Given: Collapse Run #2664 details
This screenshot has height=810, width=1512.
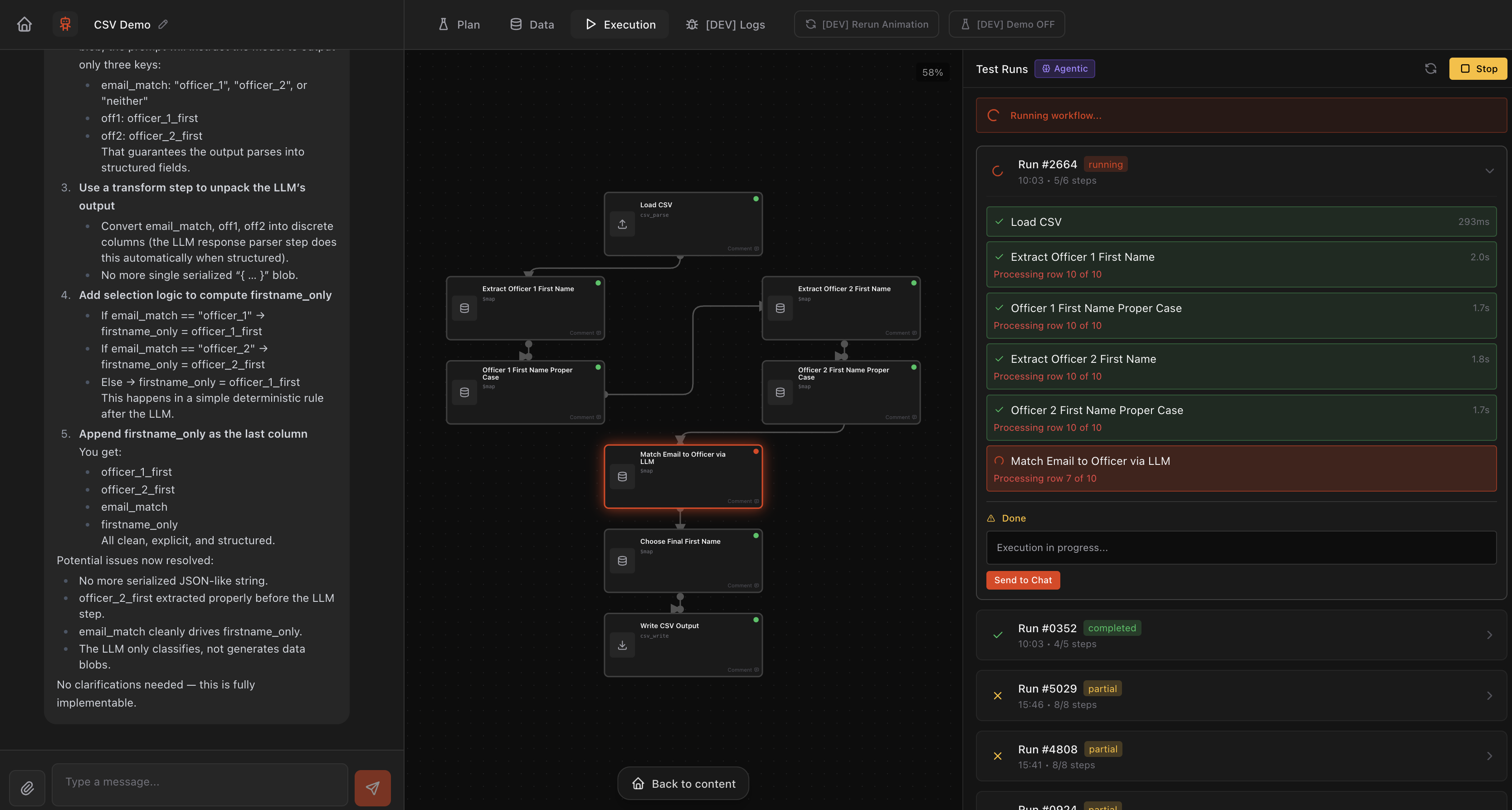Looking at the screenshot, I should click(x=1490, y=171).
